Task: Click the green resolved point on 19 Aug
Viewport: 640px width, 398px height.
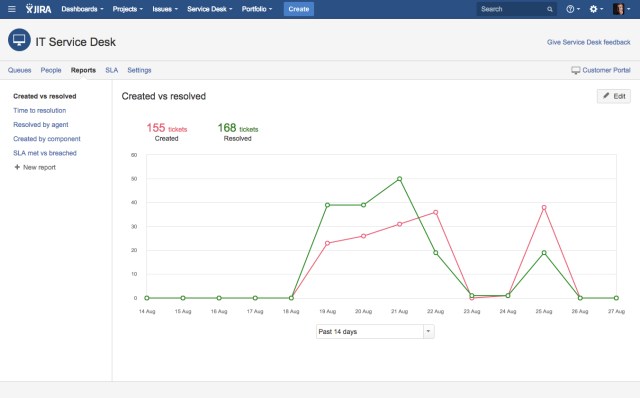Action: pos(327,205)
